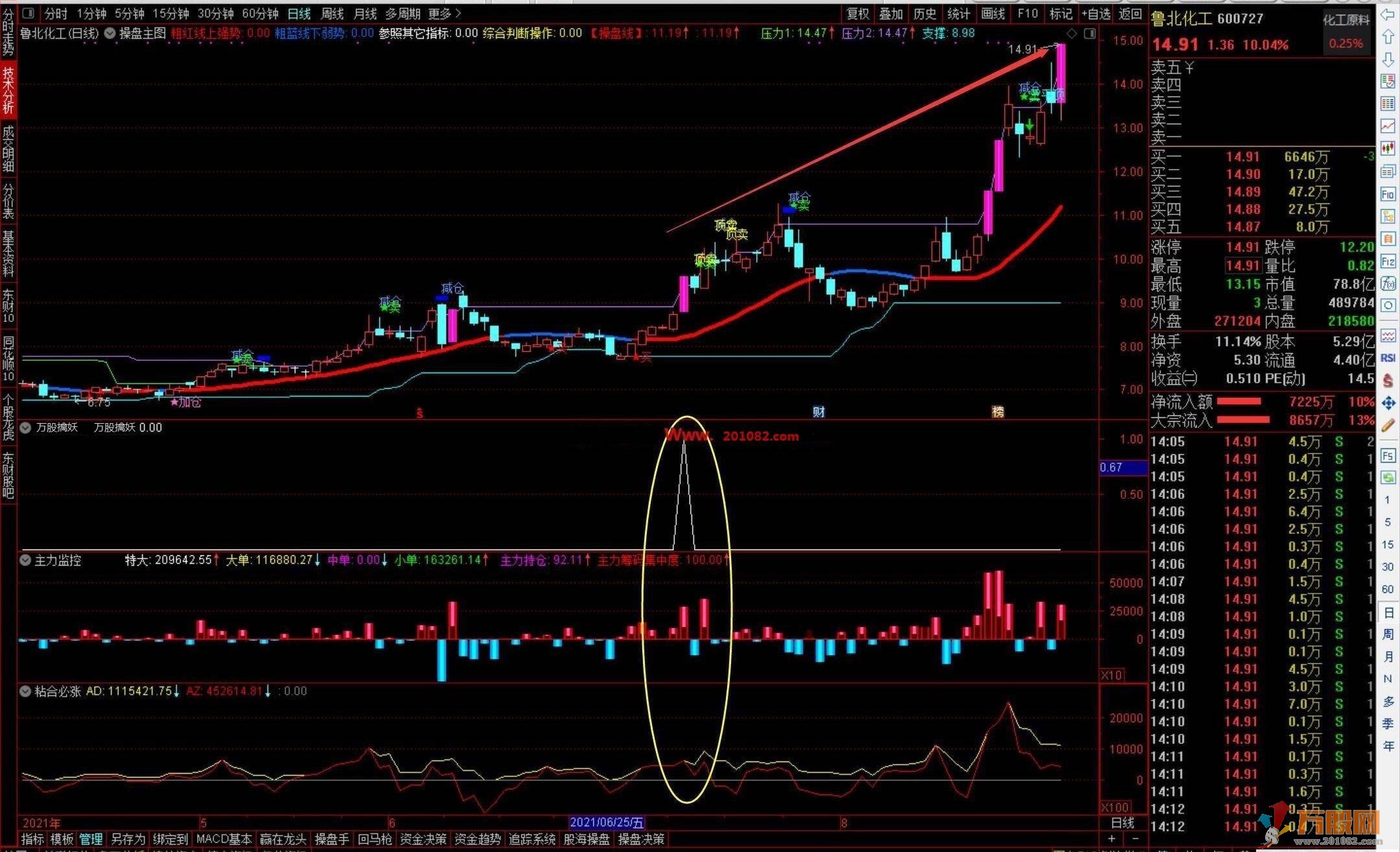Switch to 周 weekly period in right toolbar
The height and width of the screenshot is (852, 1400).
(1388, 634)
